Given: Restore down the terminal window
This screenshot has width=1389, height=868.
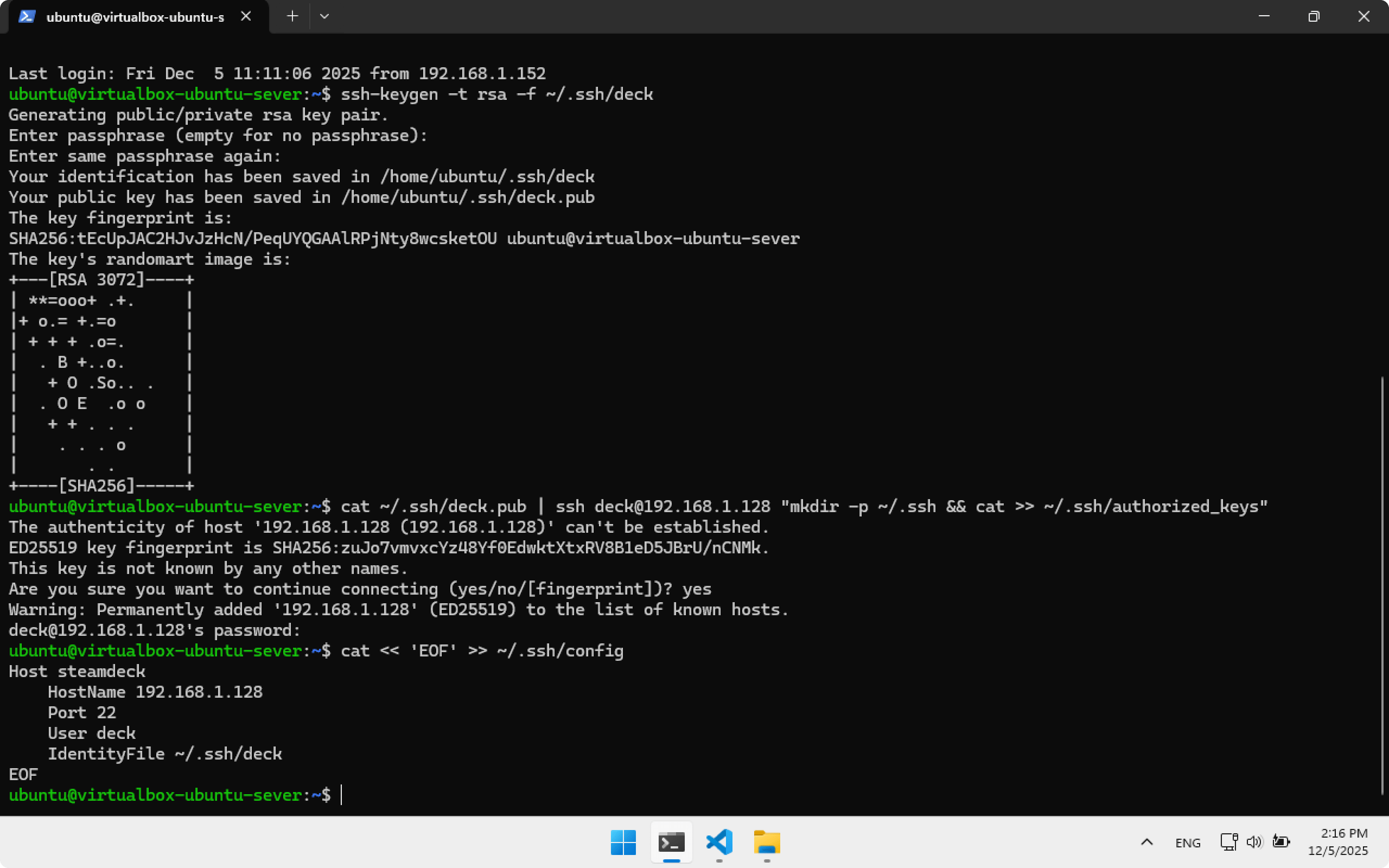Looking at the screenshot, I should click(x=1314, y=17).
